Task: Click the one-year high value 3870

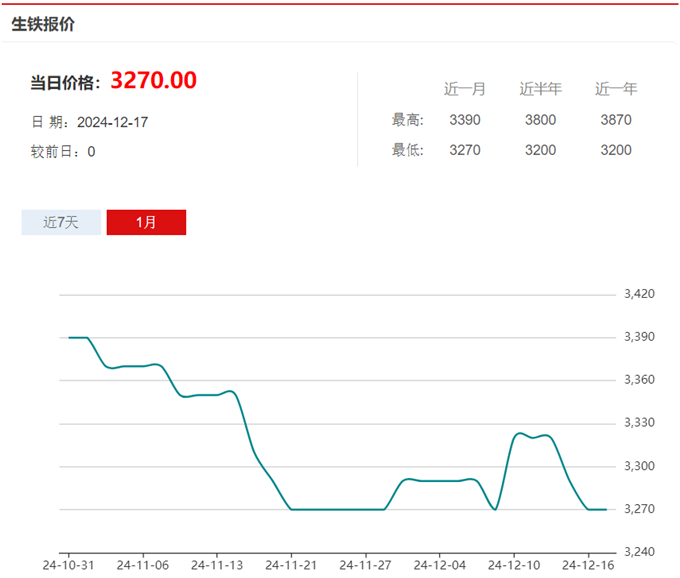Action: click(x=616, y=120)
